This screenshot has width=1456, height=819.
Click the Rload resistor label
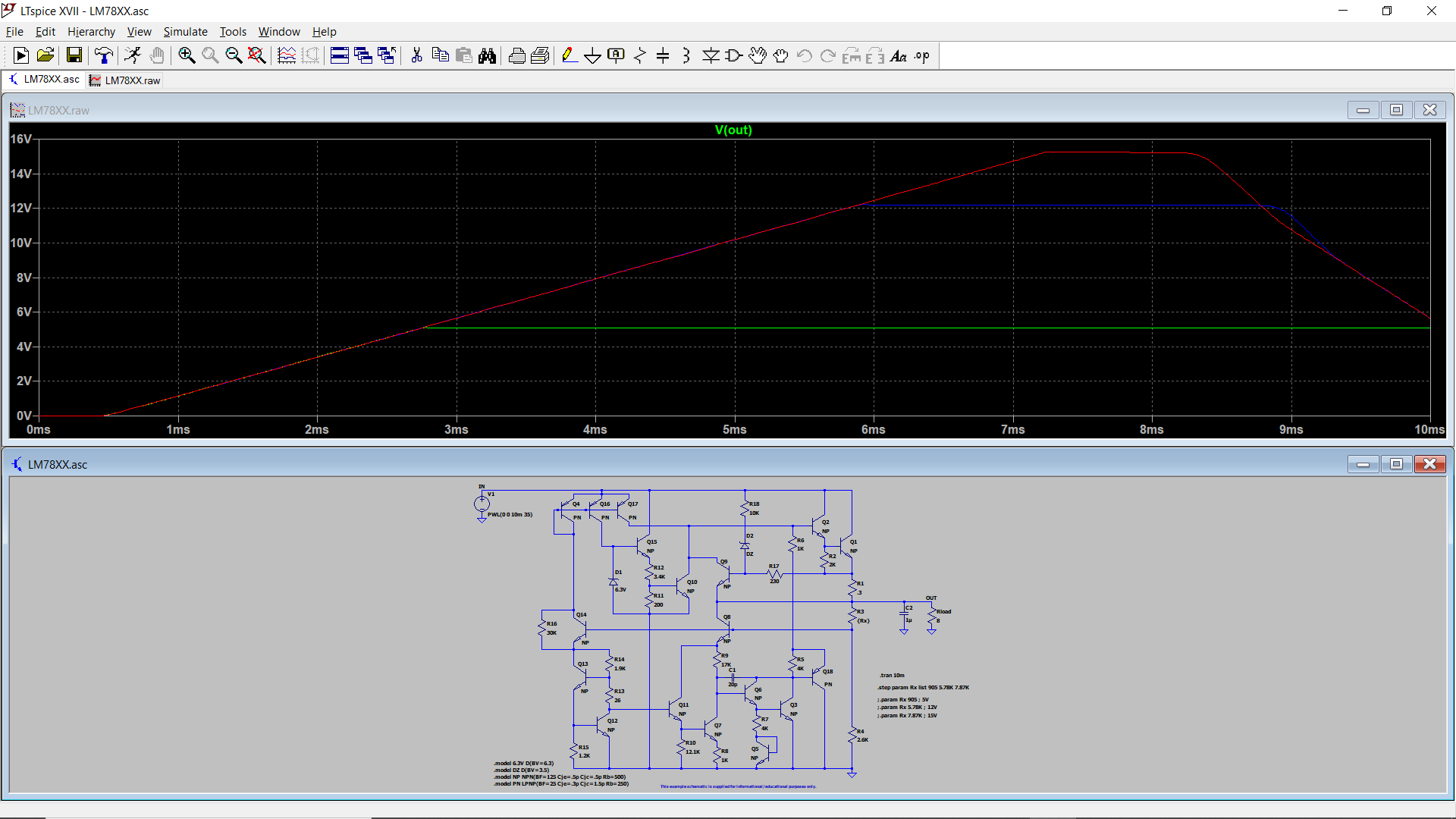pyautogui.click(x=943, y=611)
